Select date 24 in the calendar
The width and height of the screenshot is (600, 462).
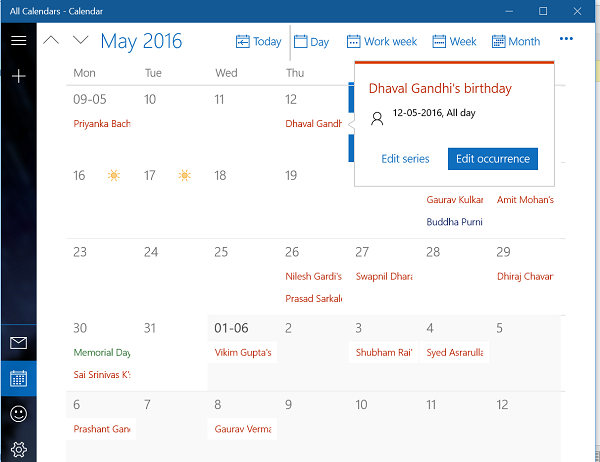[x=151, y=252]
